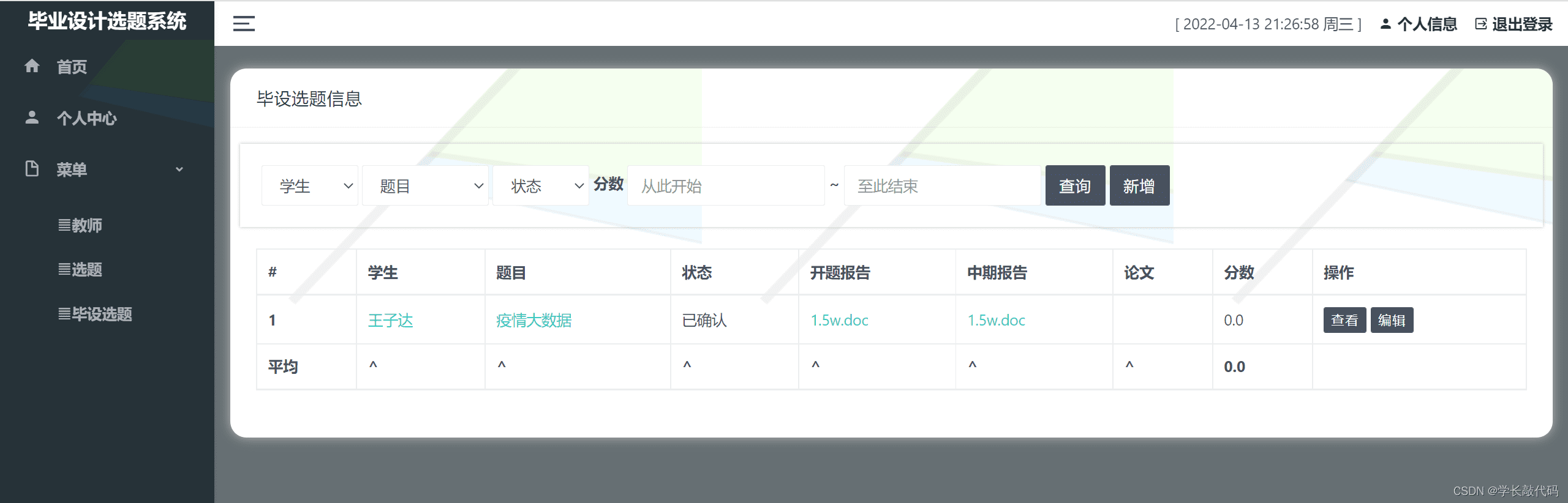Collapse the 菜单 chevron in sidebar

[x=179, y=170]
